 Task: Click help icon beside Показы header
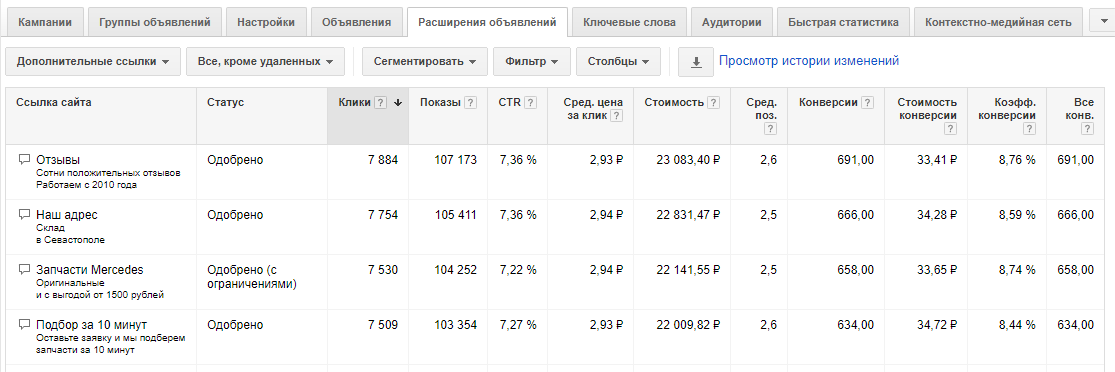click(471, 103)
